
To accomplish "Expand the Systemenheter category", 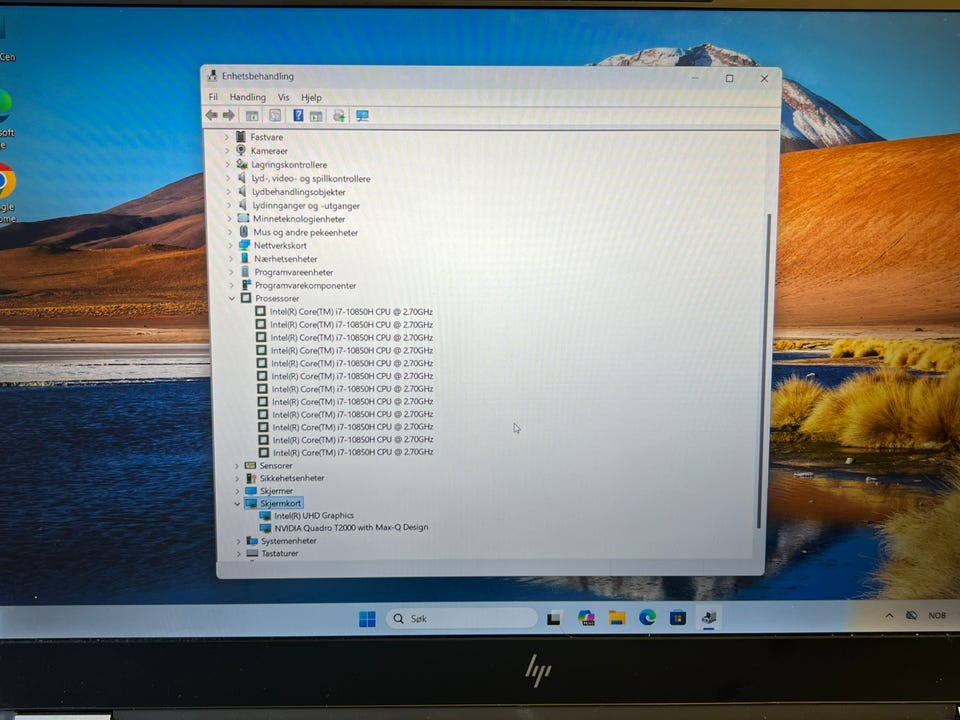I will tap(238, 541).
